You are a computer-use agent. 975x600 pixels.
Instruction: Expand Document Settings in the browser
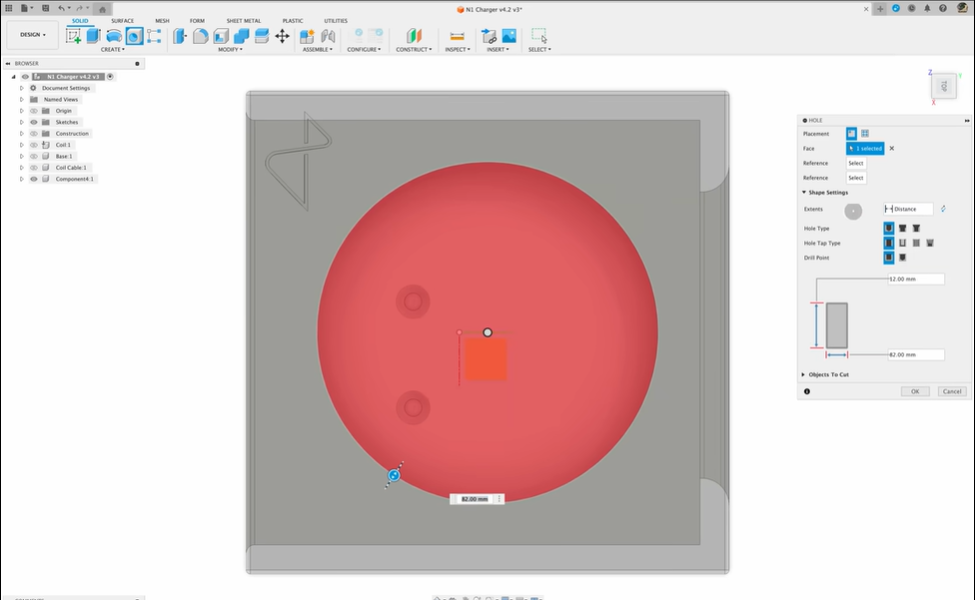[x=21, y=88]
